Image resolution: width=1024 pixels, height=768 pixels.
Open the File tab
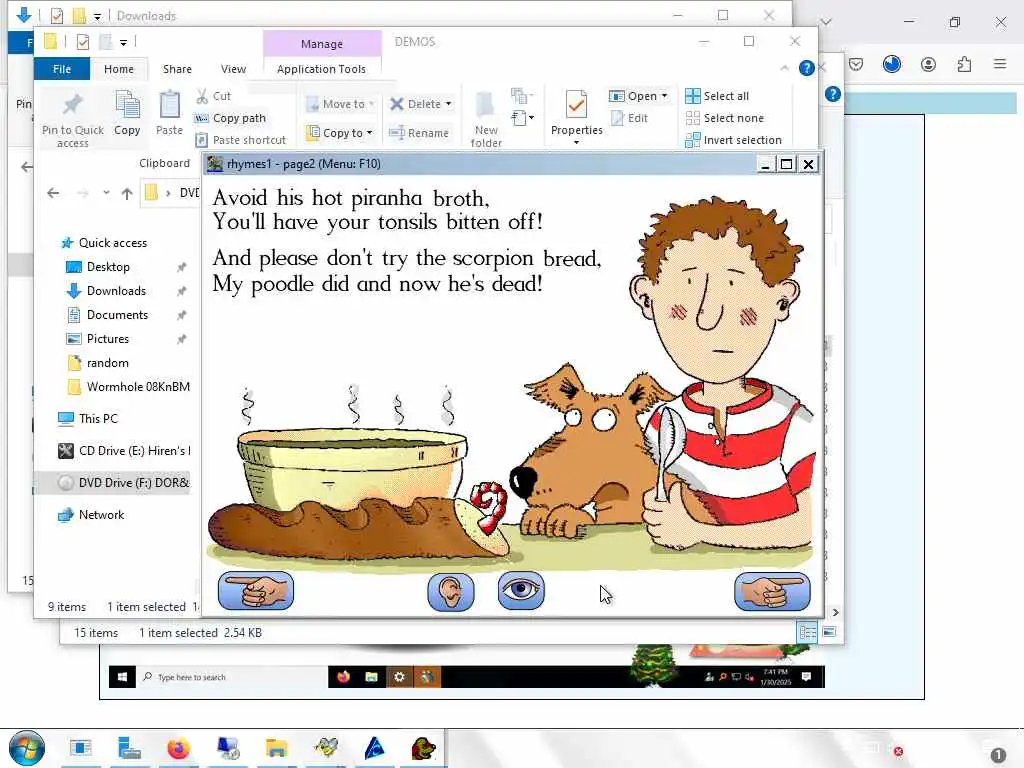click(x=62, y=69)
